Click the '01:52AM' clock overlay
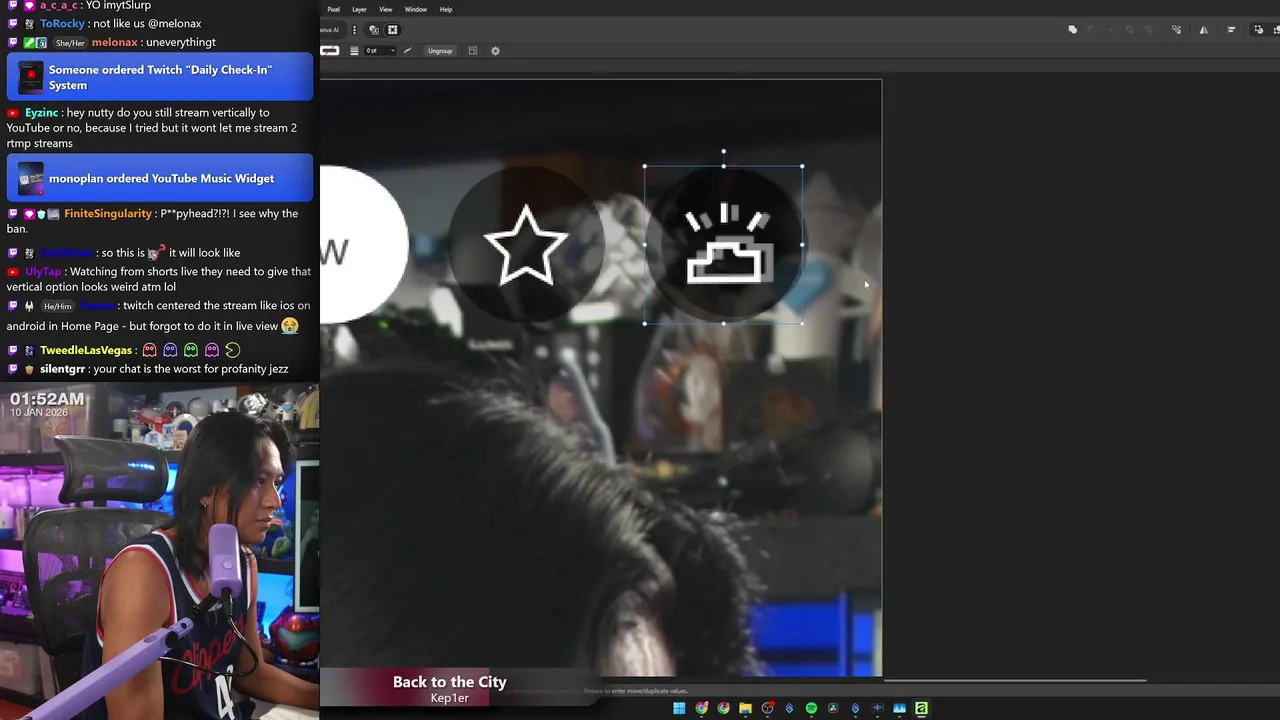 click(47, 400)
